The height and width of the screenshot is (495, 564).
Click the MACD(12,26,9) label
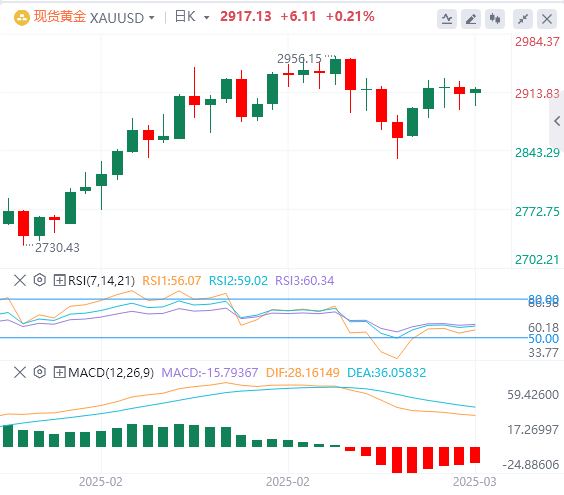(111, 372)
